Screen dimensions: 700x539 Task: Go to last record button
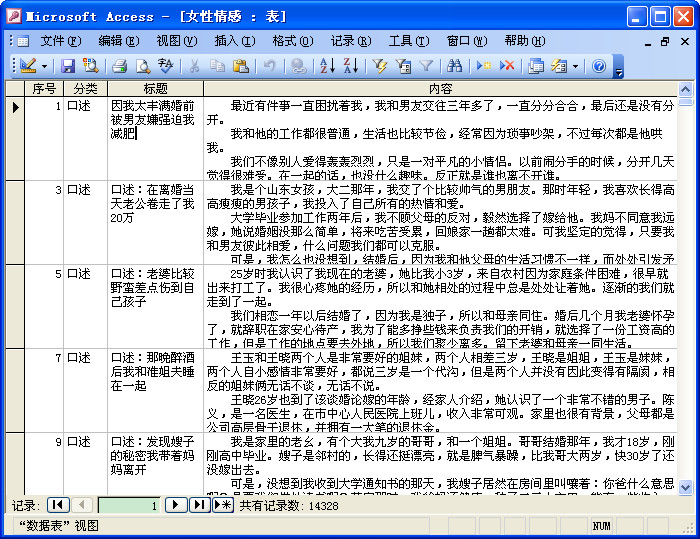click(200, 505)
